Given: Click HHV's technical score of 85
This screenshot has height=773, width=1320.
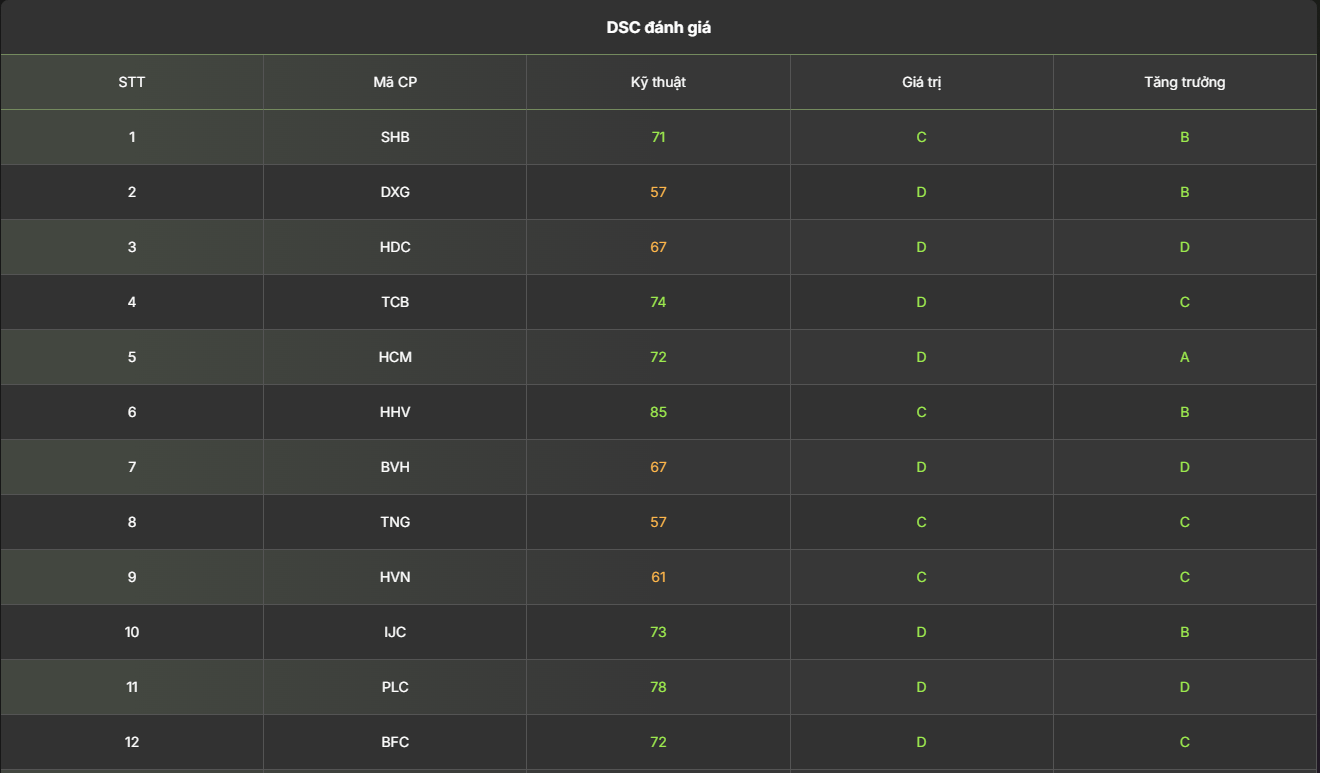Looking at the screenshot, I should click(658, 412).
